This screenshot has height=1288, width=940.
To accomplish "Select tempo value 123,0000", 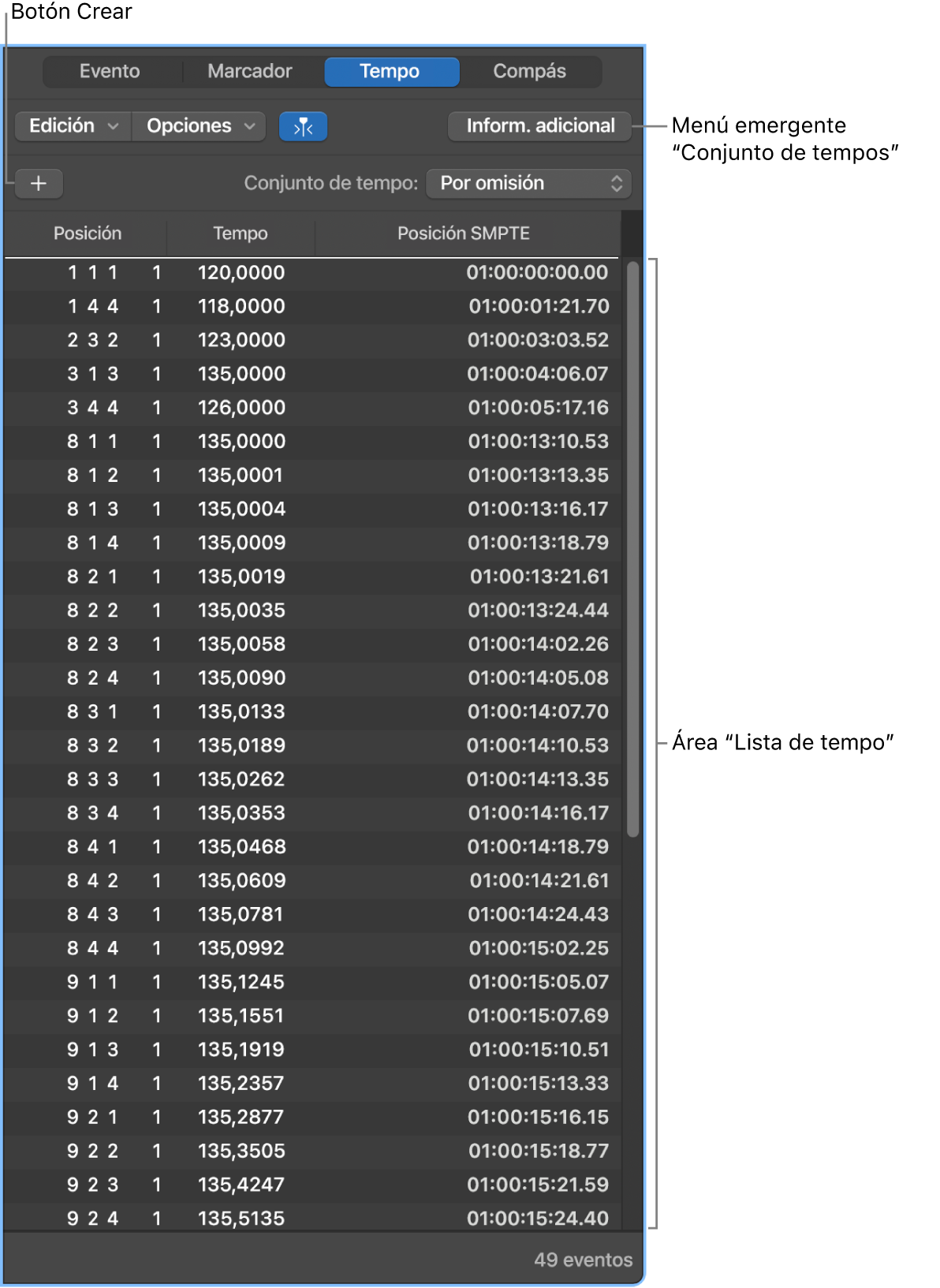I will pyautogui.click(x=241, y=341).
